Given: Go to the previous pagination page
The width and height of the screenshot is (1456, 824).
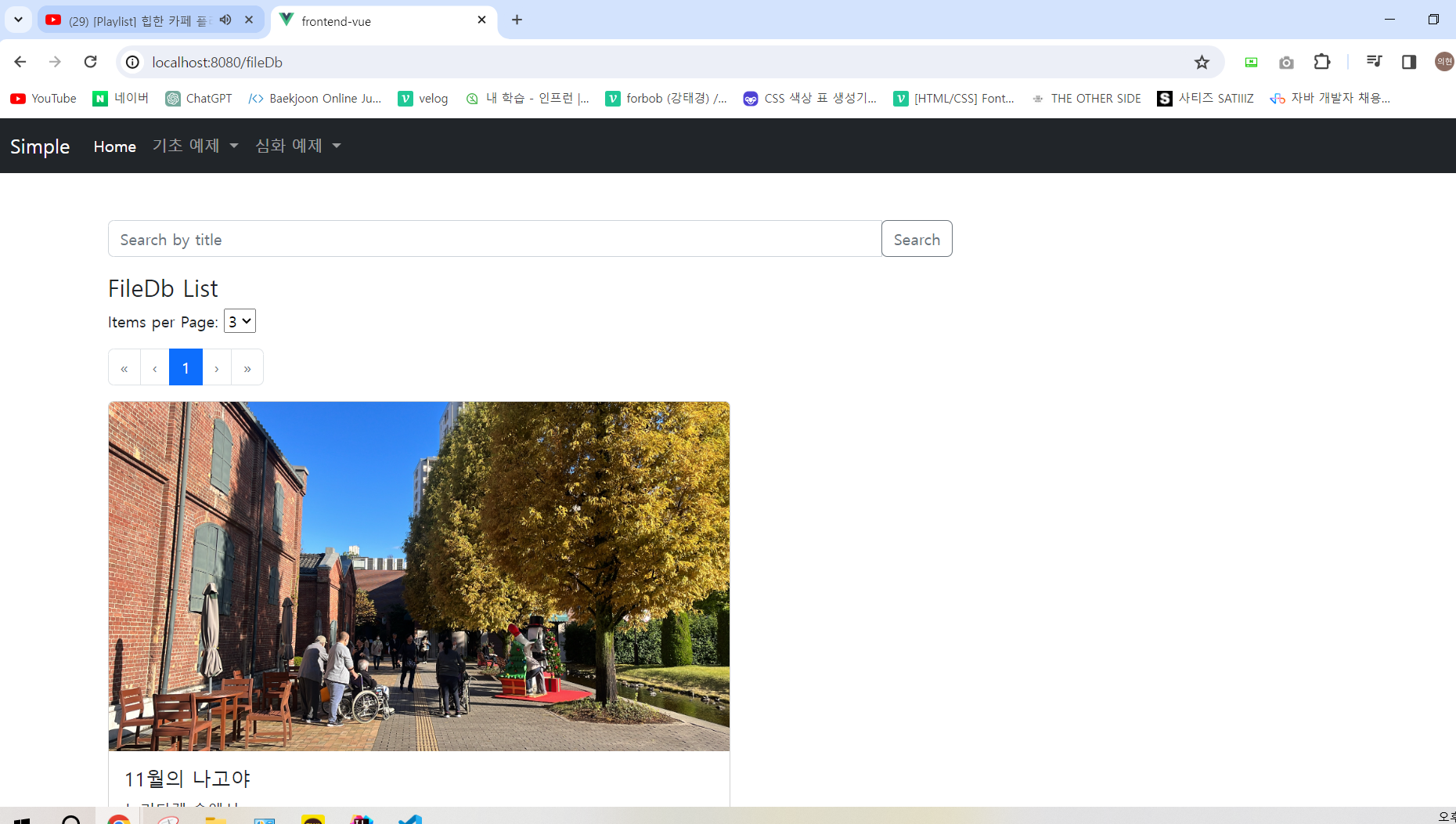Looking at the screenshot, I should 155,367.
